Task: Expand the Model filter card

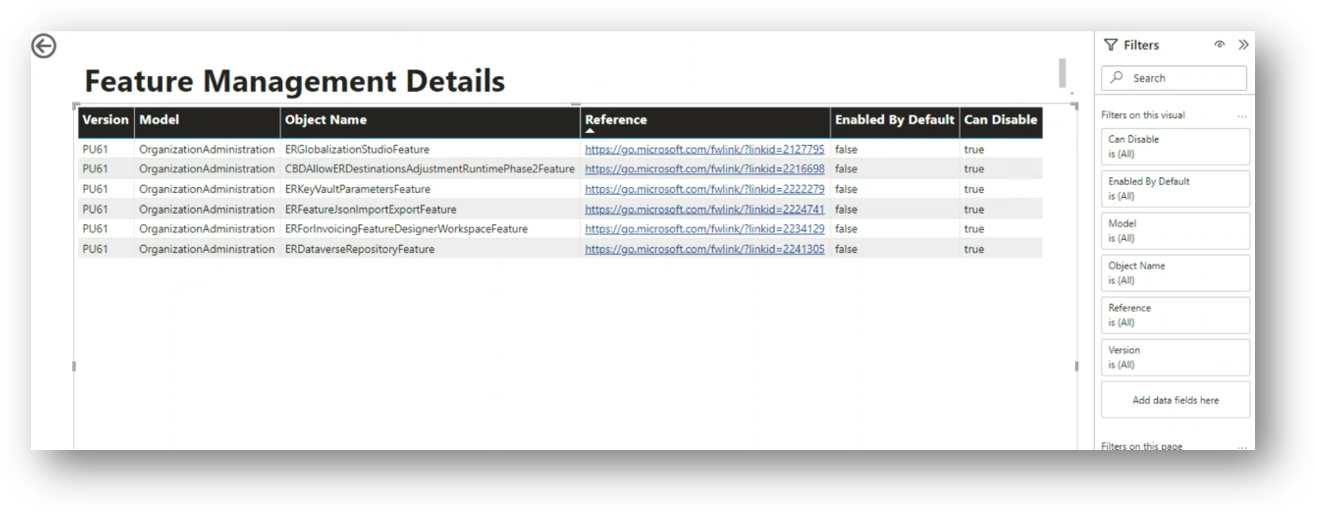Action: tap(1175, 231)
